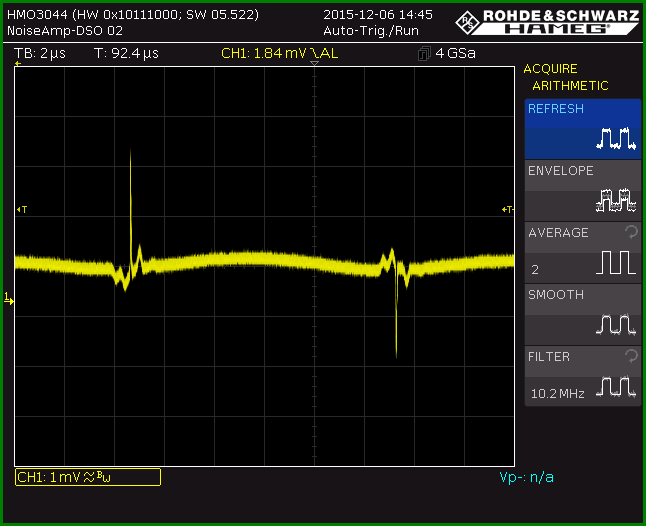Click the Envelope waveform icon
646x526 pixels.
point(616,200)
